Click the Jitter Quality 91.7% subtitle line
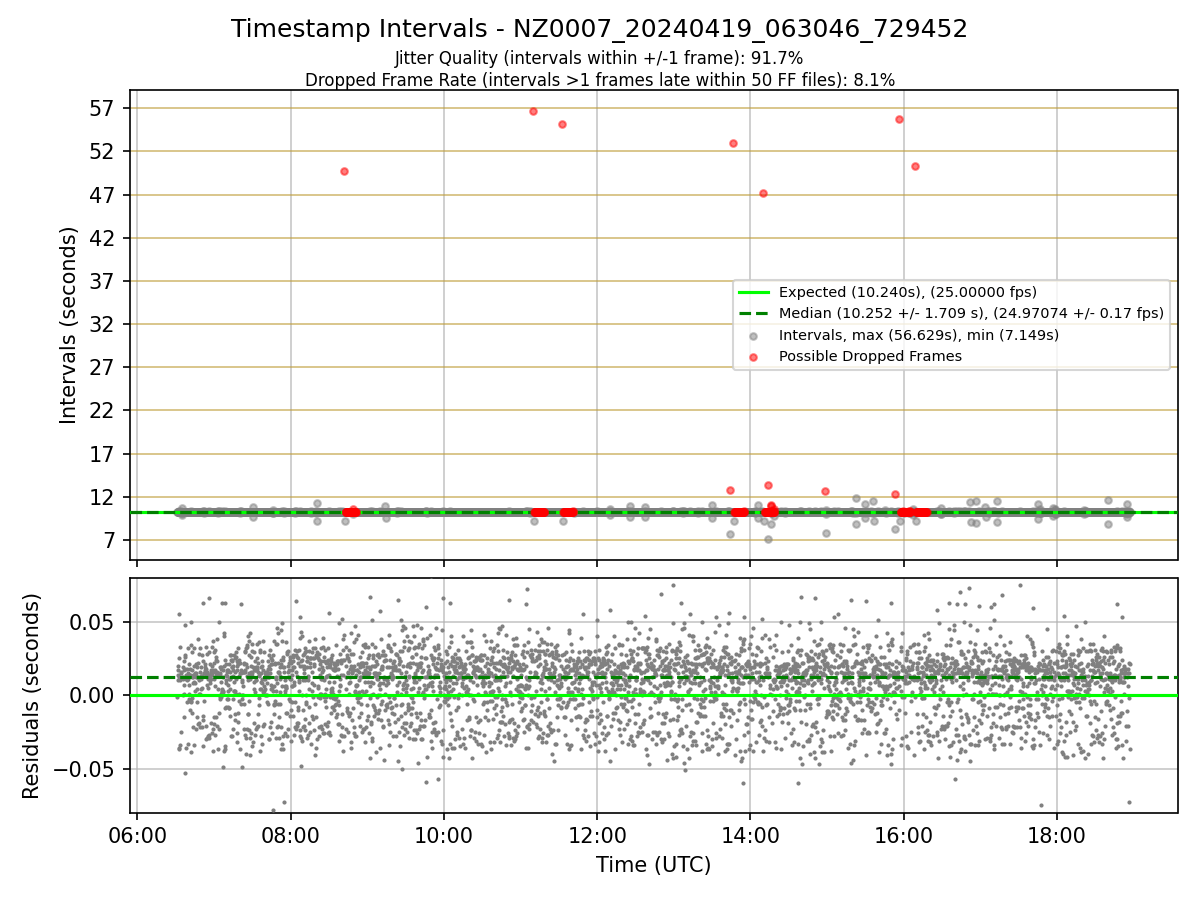The image size is (1200, 900). [x=599, y=58]
